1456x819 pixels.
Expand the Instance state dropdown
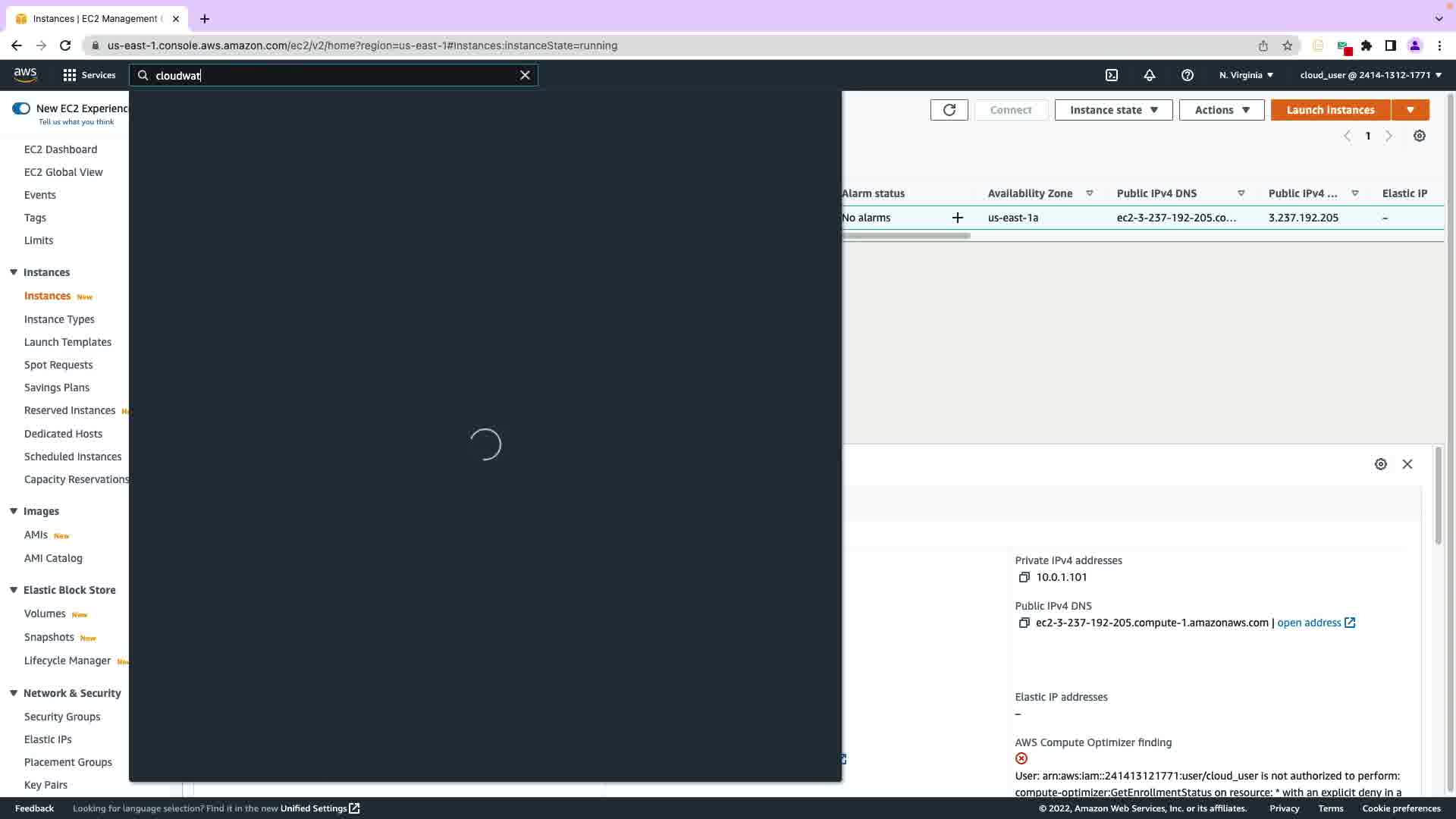[x=1113, y=110]
